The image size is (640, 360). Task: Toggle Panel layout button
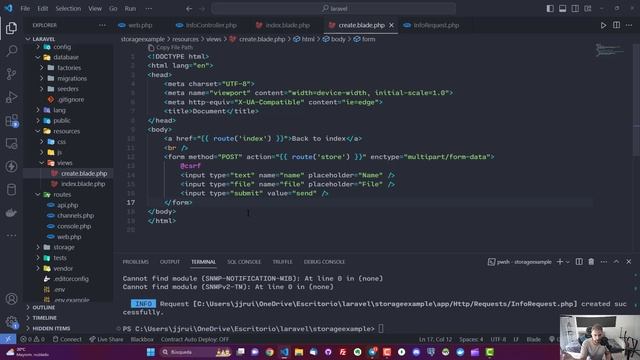(x=562, y=9)
